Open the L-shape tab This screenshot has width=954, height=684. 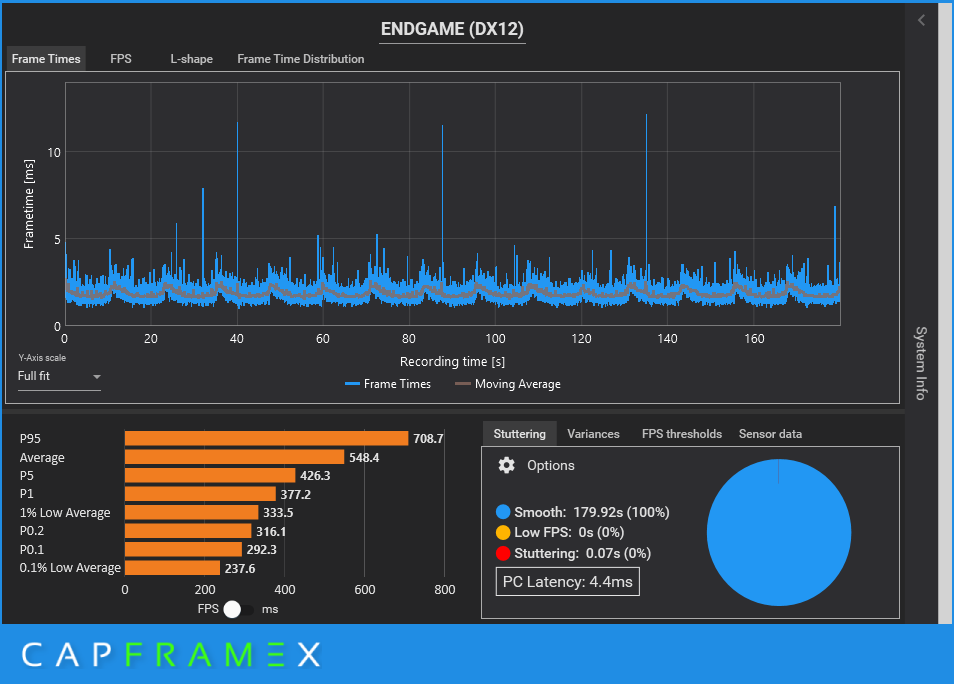coord(192,59)
